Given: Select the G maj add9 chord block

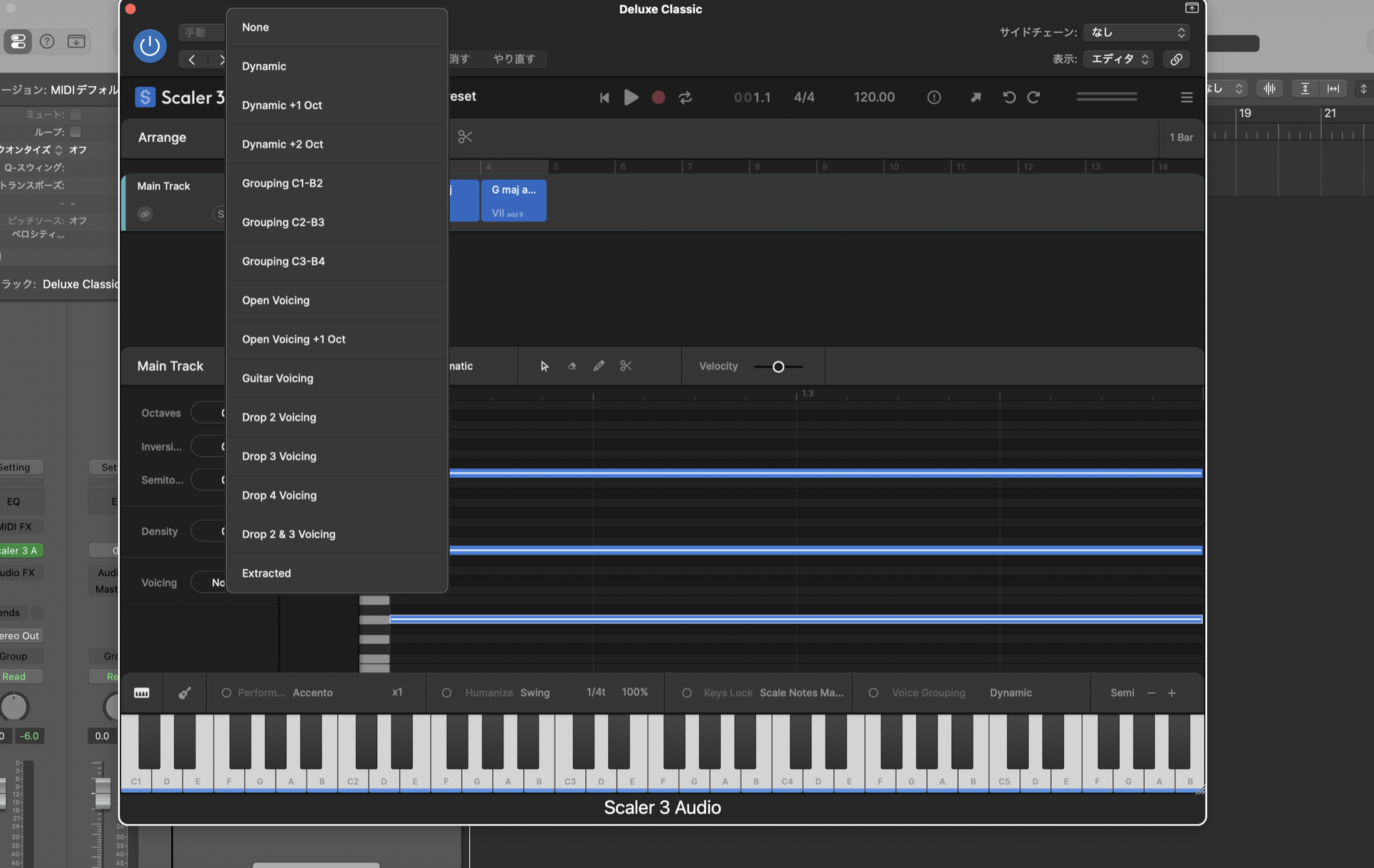Looking at the screenshot, I should click(513, 200).
